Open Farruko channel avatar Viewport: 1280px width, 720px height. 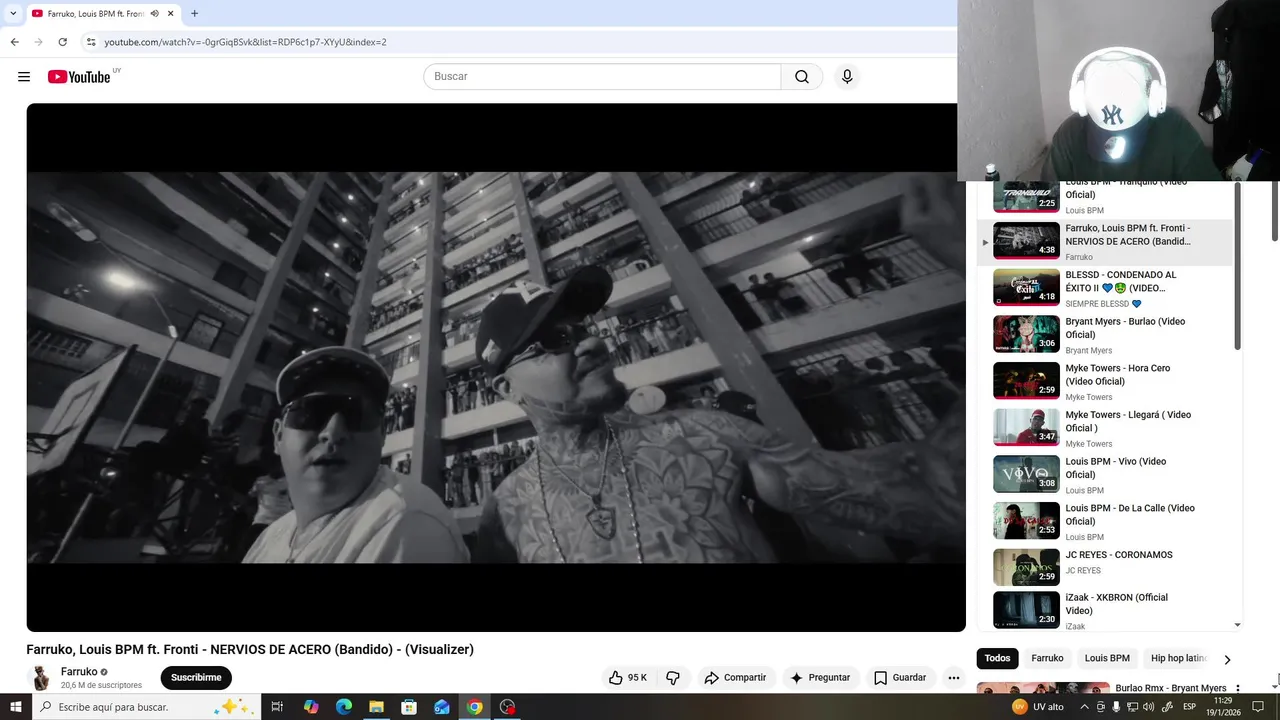(41, 678)
